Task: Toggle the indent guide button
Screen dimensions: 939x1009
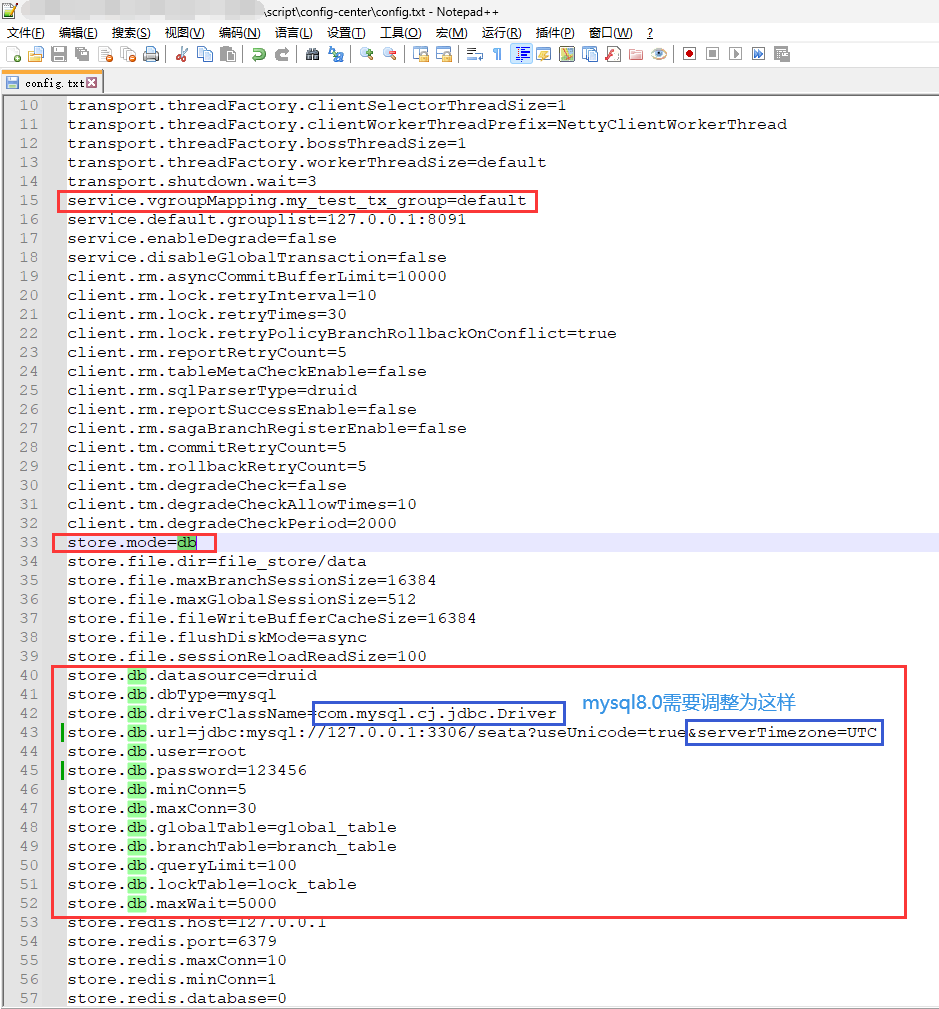Action: click(x=521, y=54)
